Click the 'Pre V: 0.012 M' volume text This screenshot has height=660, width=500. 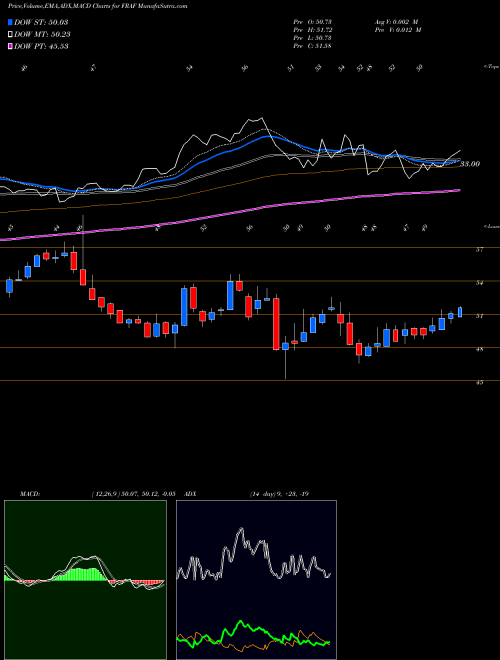[397, 29]
